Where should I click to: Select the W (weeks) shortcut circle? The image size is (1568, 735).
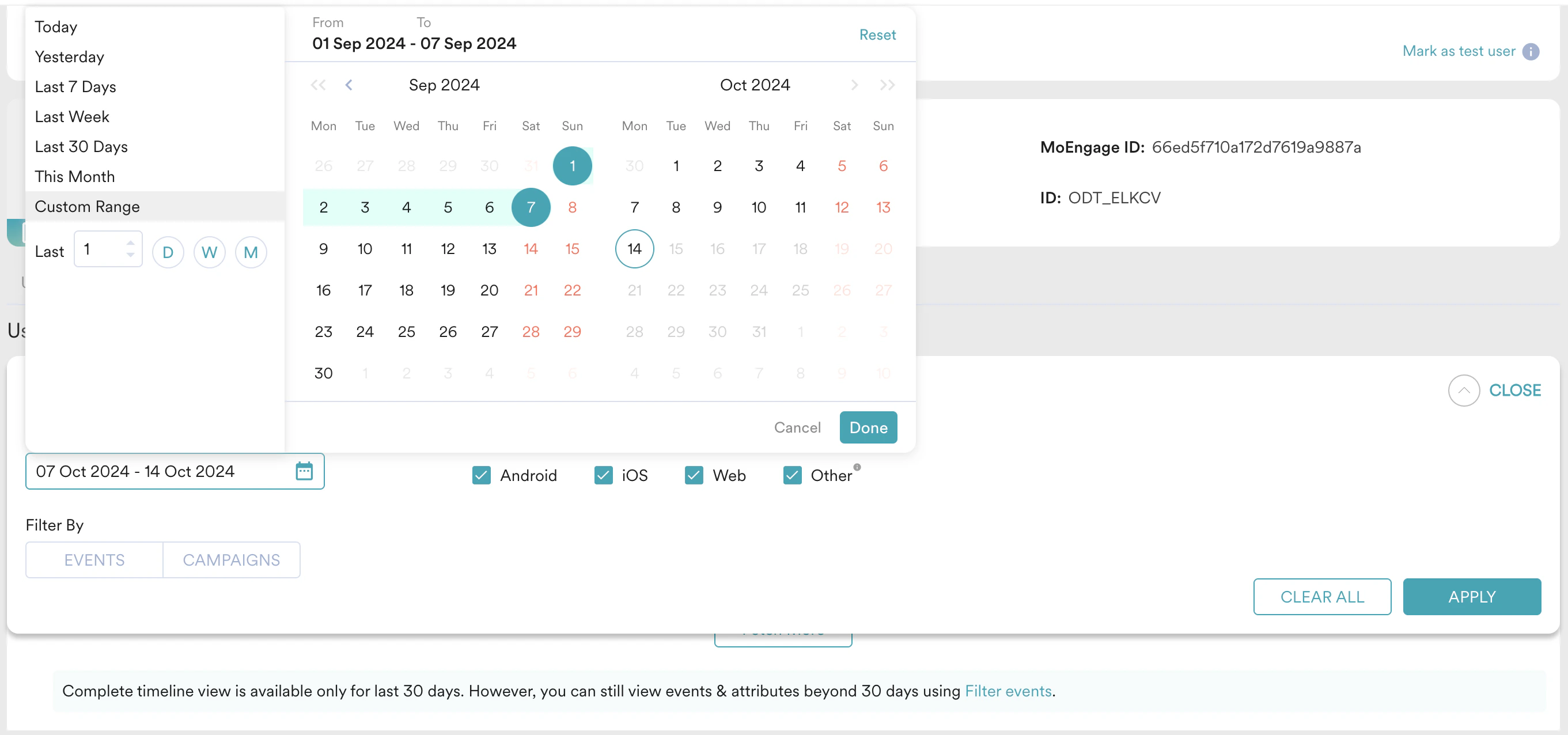point(209,252)
